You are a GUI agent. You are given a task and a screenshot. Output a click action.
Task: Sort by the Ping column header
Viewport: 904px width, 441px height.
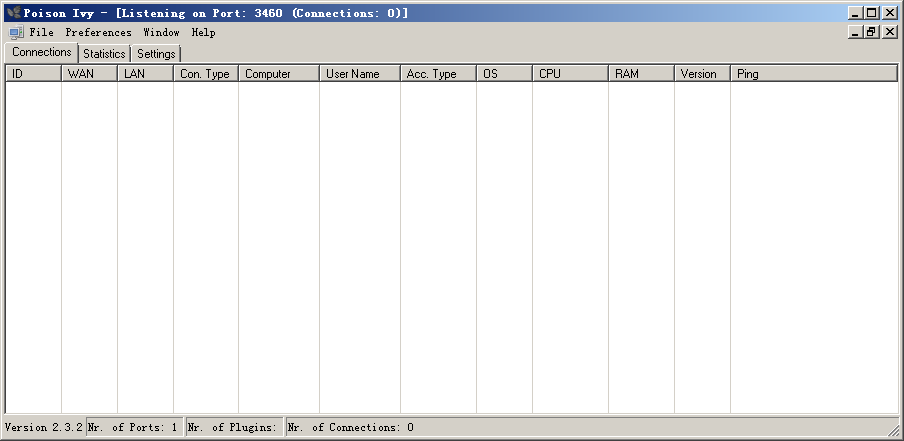814,74
